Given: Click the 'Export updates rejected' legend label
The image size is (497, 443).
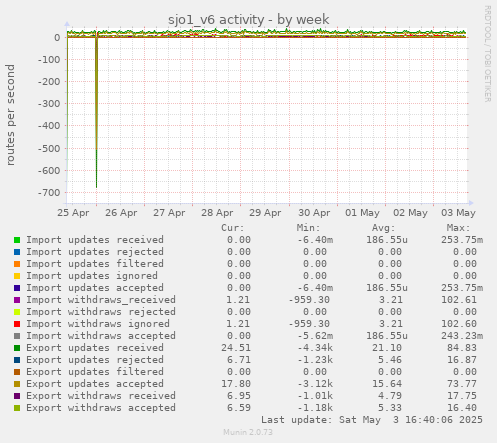Looking at the screenshot, I should 95,360.
